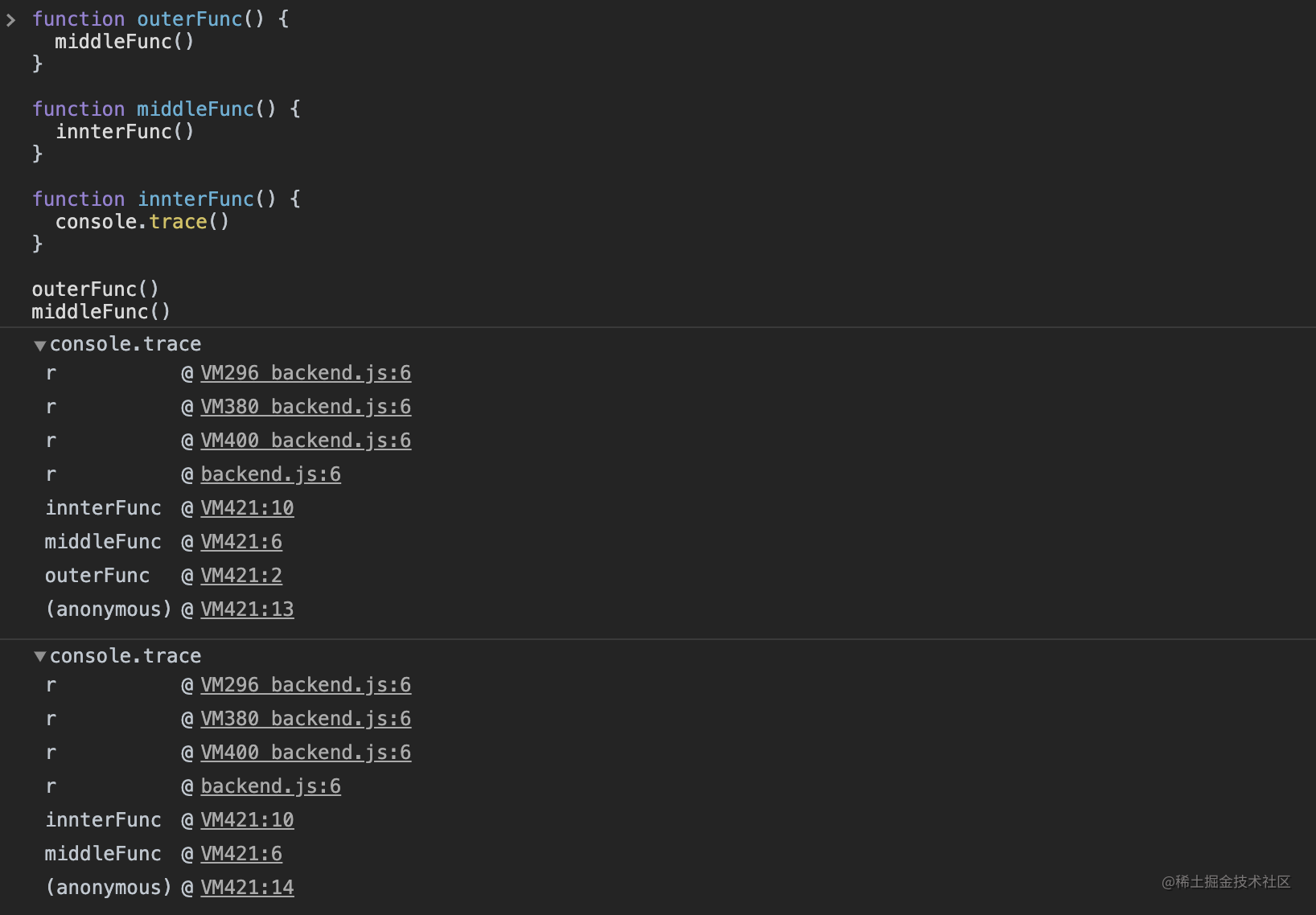Open VM421:6 link in second trace
Image resolution: width=1316 pixels, height=915 pixels.
pyautogui.click(x=241, y=854)
